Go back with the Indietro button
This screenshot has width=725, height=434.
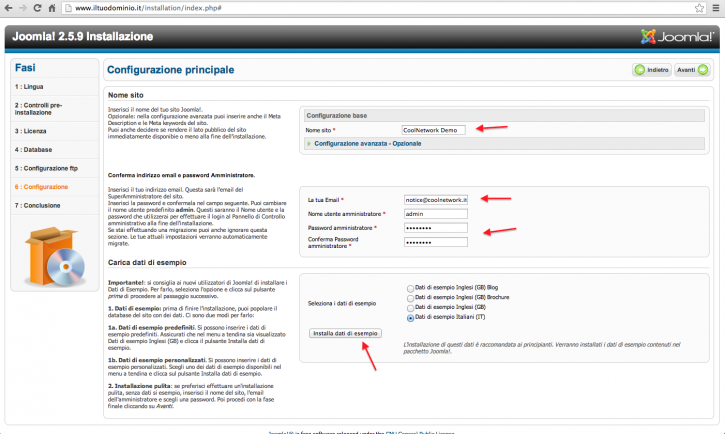point(651,70)
